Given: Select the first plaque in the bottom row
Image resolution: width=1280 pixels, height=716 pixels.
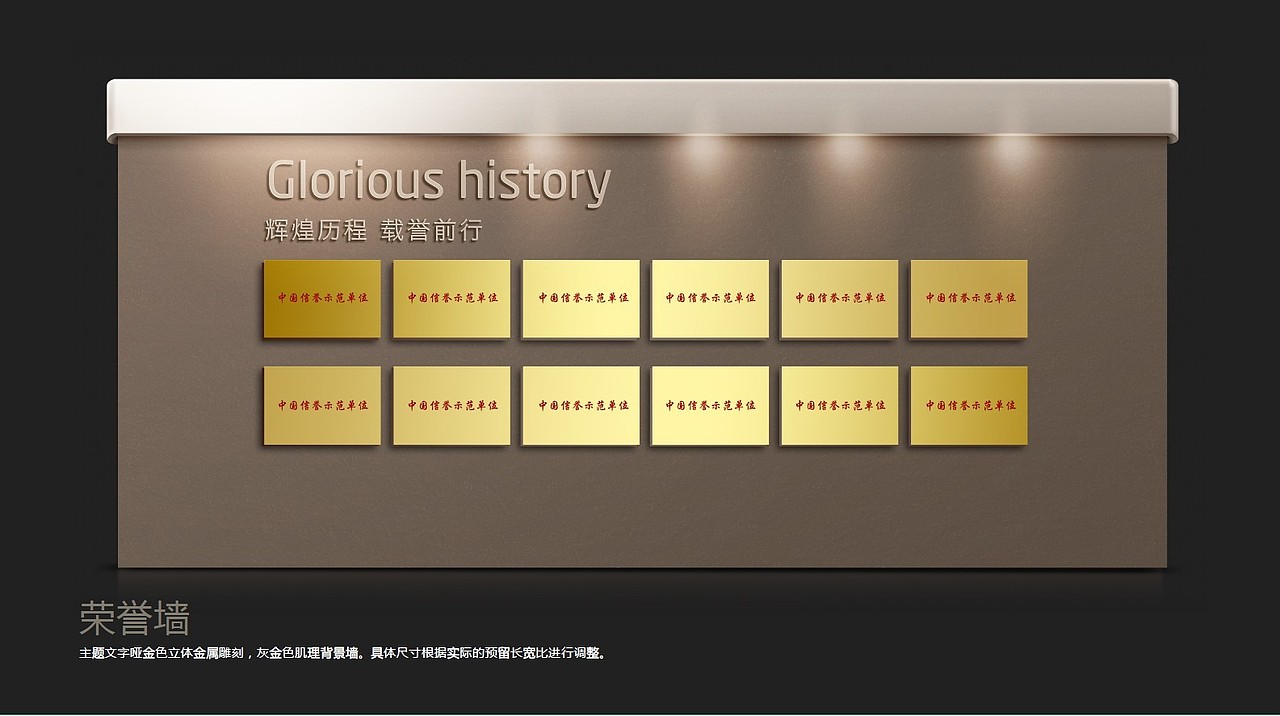Looking at the screenshot, I should [322, 405].
